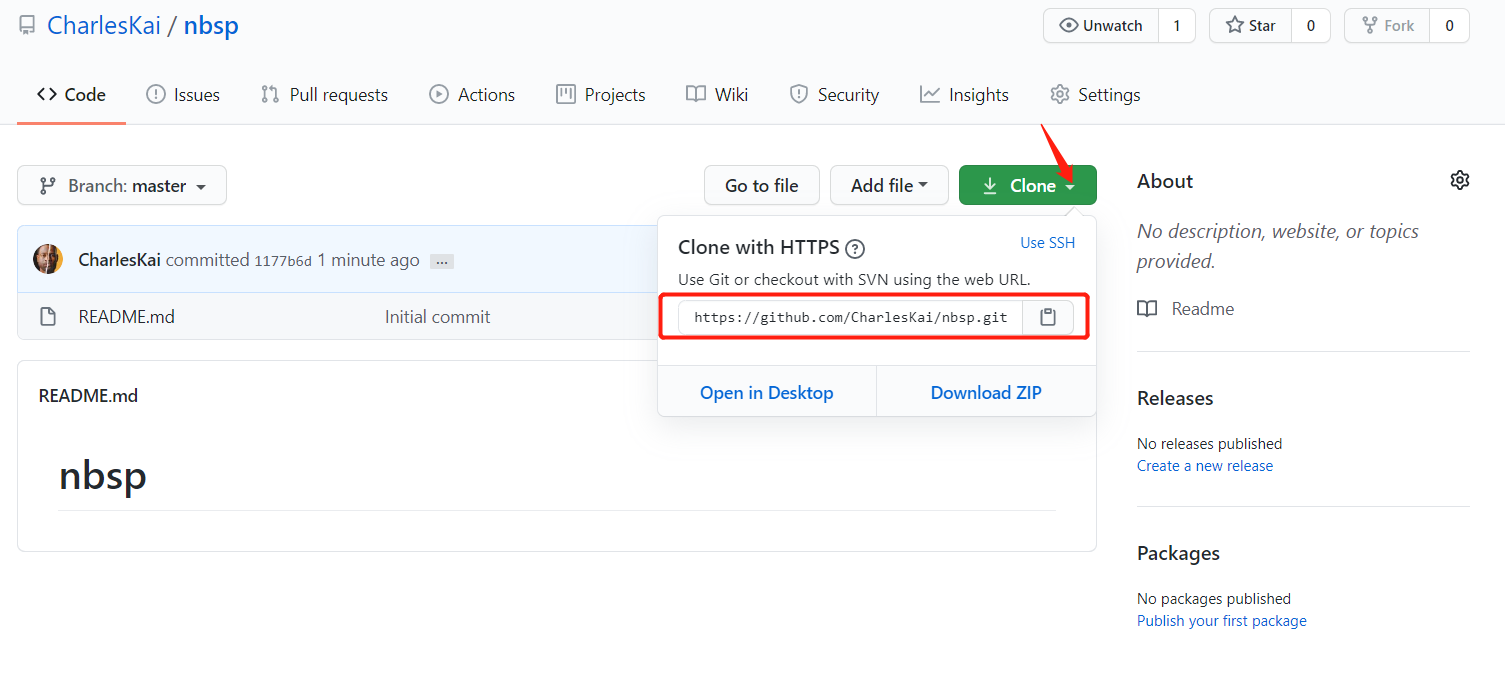Screen dimensions: 1505x679
Task: Open the Insights tab
Action: tap(965, 95)
